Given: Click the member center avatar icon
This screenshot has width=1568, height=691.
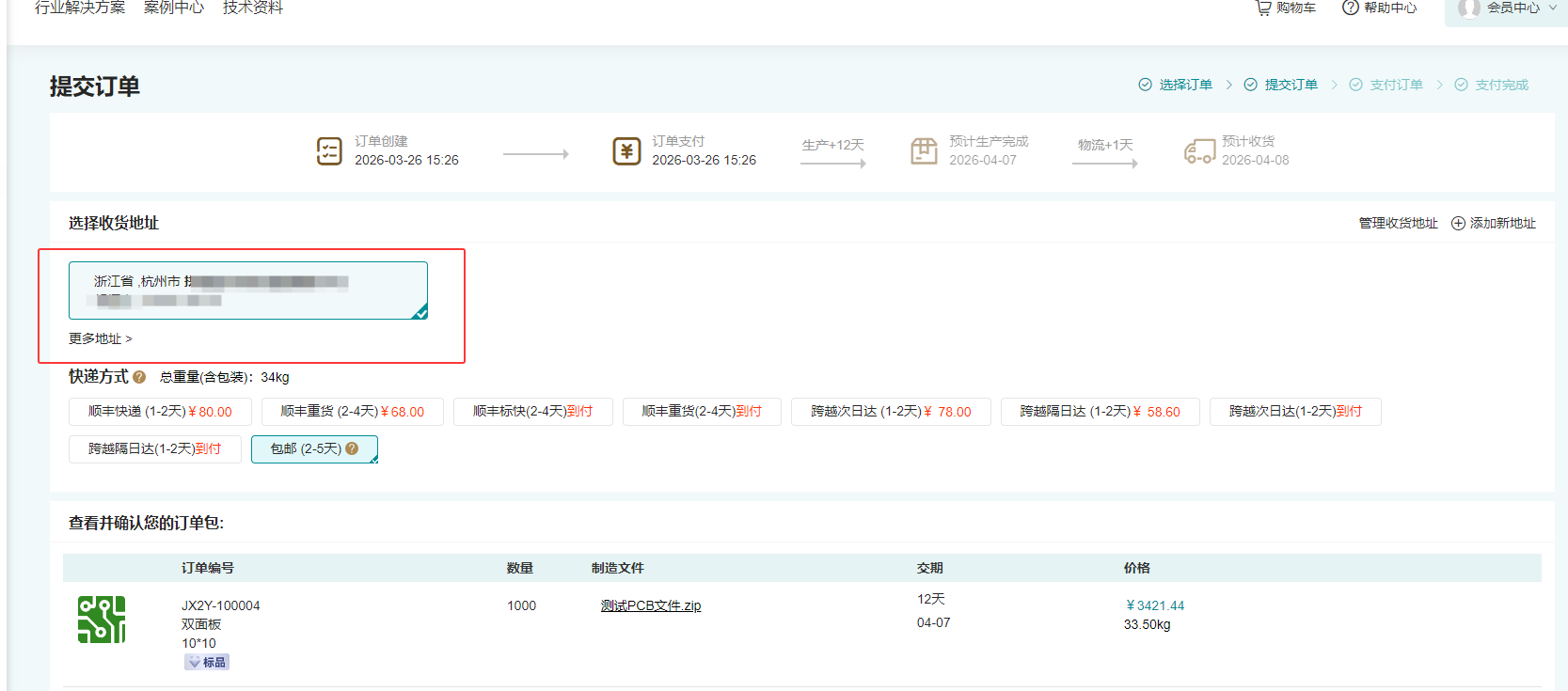Looking at the screenshot, I should click(1468, 8).
